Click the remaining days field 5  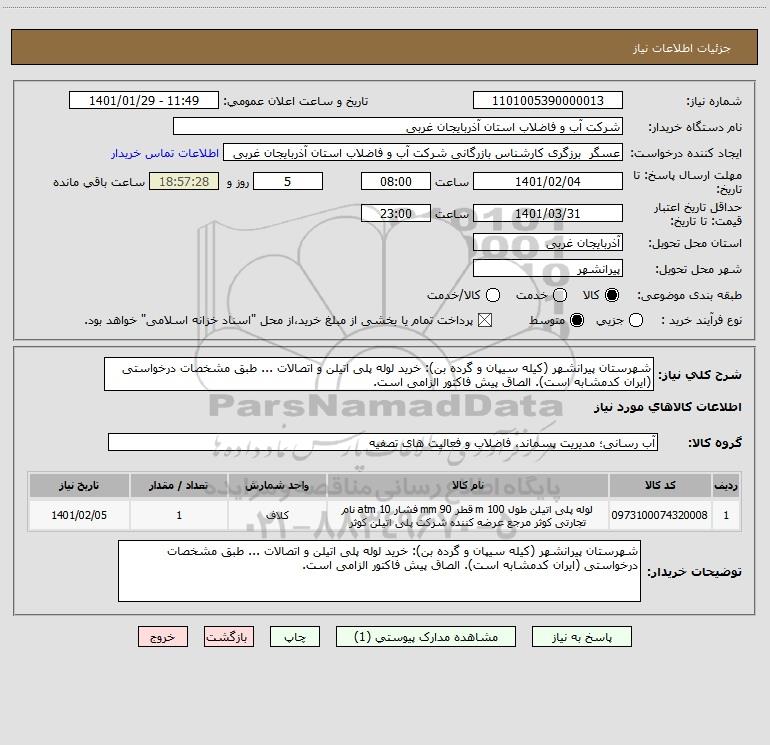288,181
